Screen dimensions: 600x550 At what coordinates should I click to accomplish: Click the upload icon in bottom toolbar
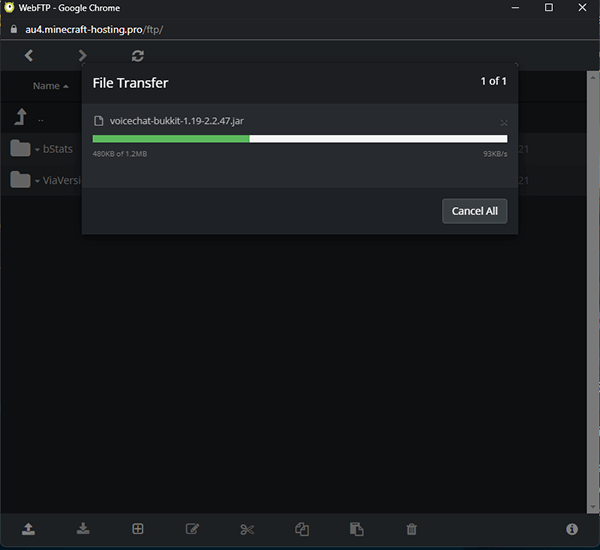click(x=28, y=529)
